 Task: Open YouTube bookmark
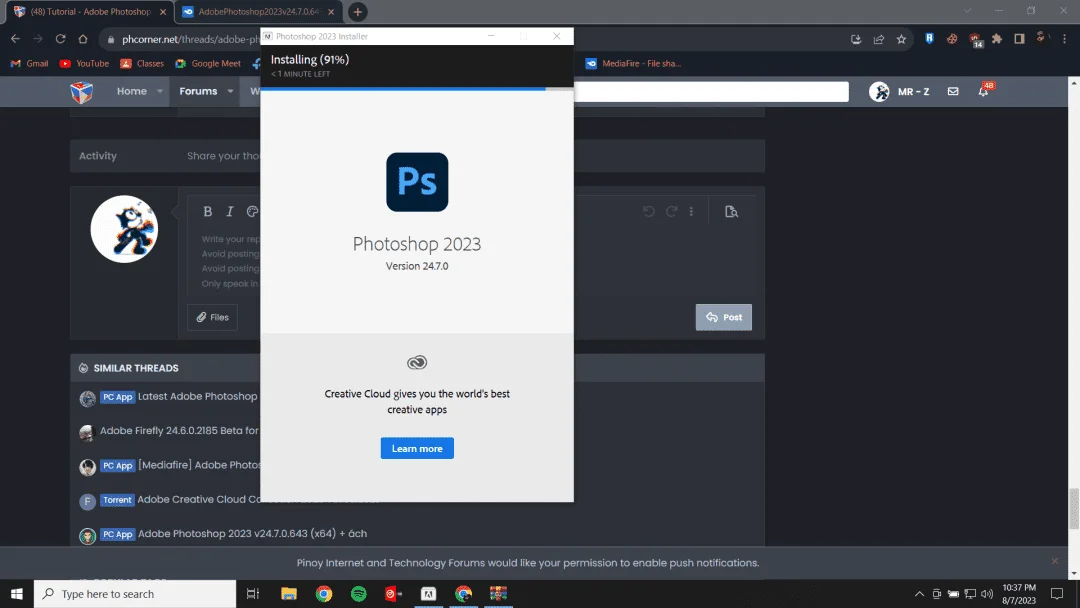pyautogui.click(x=84, y=63)
